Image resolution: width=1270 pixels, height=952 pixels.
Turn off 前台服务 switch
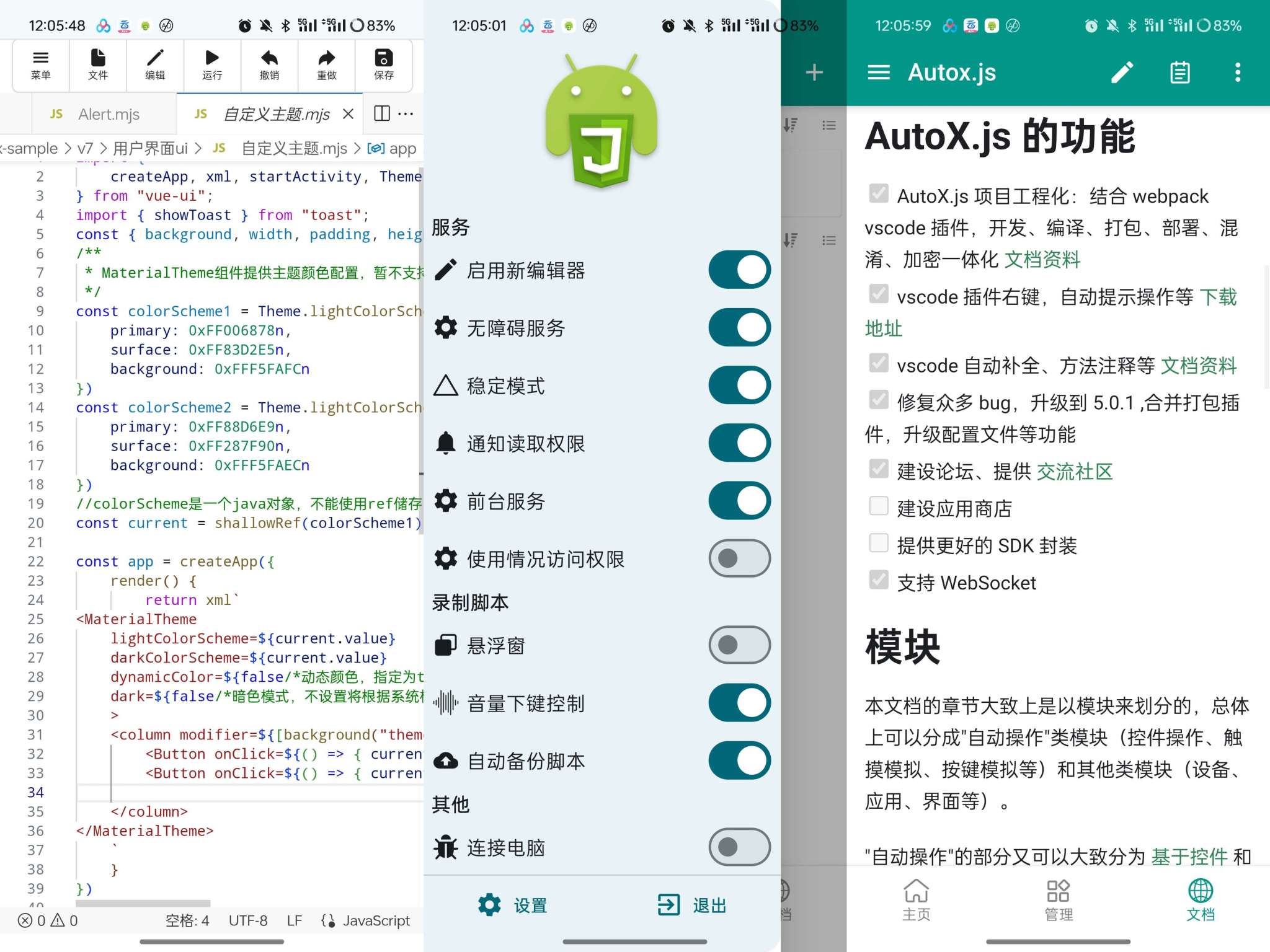pyautogui.click(x=739, y=501)
